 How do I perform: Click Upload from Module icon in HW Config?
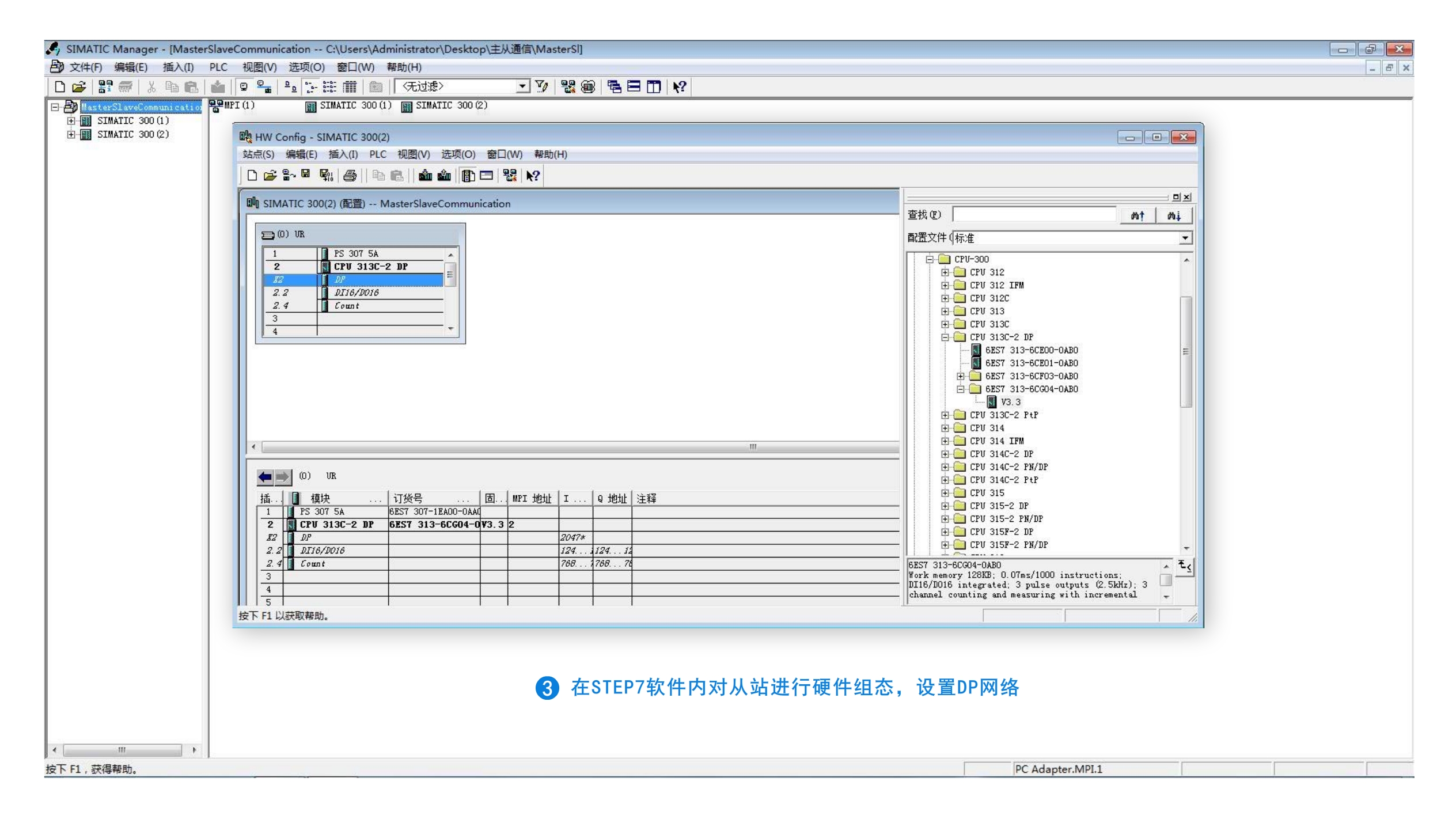pos(444,175)
